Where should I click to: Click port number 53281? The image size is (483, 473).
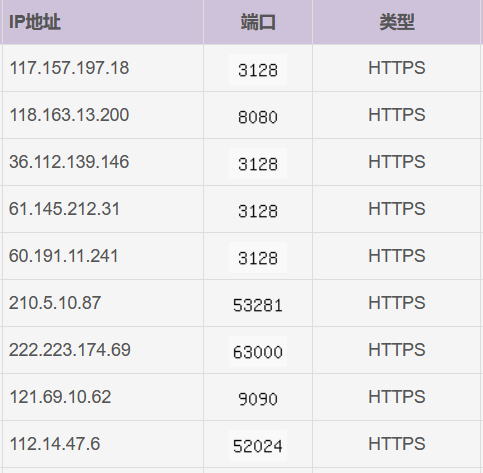click(258, 305)
